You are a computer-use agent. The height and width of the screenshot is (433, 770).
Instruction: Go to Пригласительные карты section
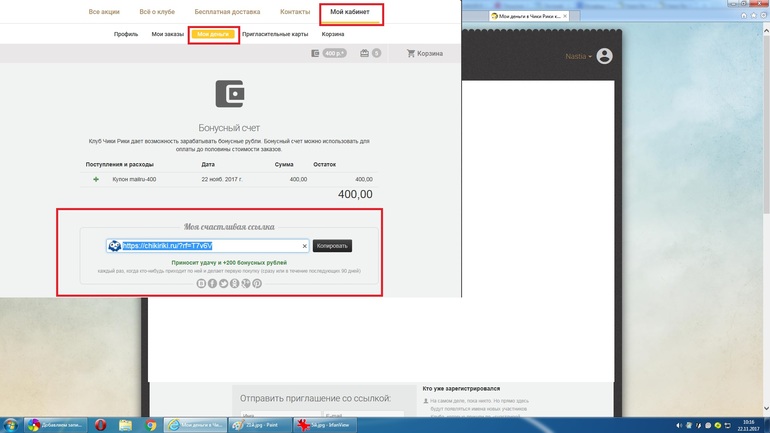tap(277, 34)
